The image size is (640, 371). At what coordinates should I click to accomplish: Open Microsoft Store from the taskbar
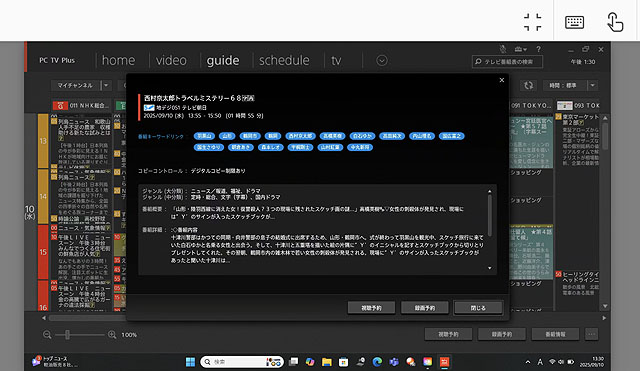(344, 362)
